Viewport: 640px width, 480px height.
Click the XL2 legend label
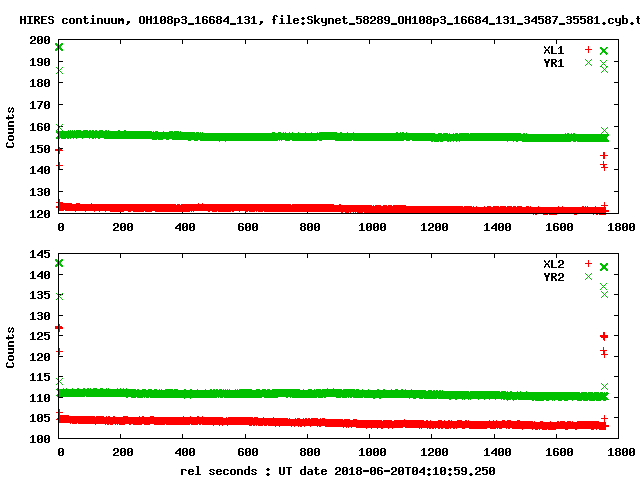[553, 264]
